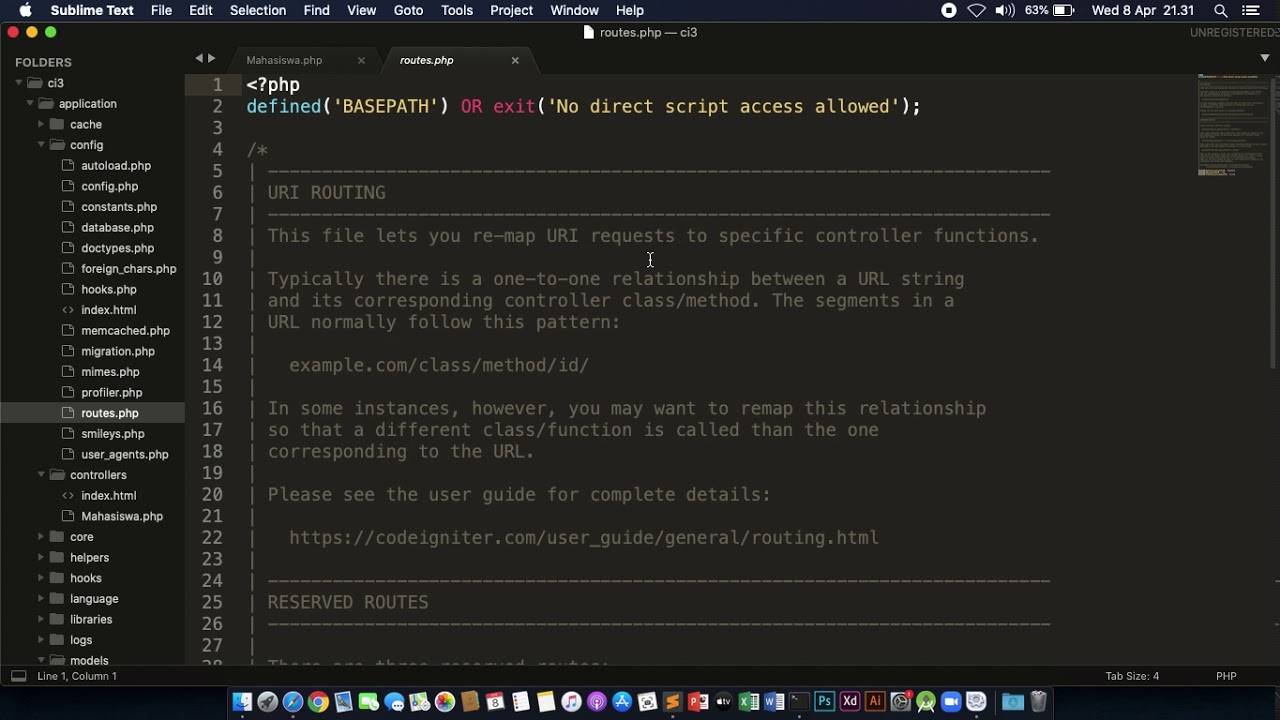Expand the core folder

pos(41,537)
